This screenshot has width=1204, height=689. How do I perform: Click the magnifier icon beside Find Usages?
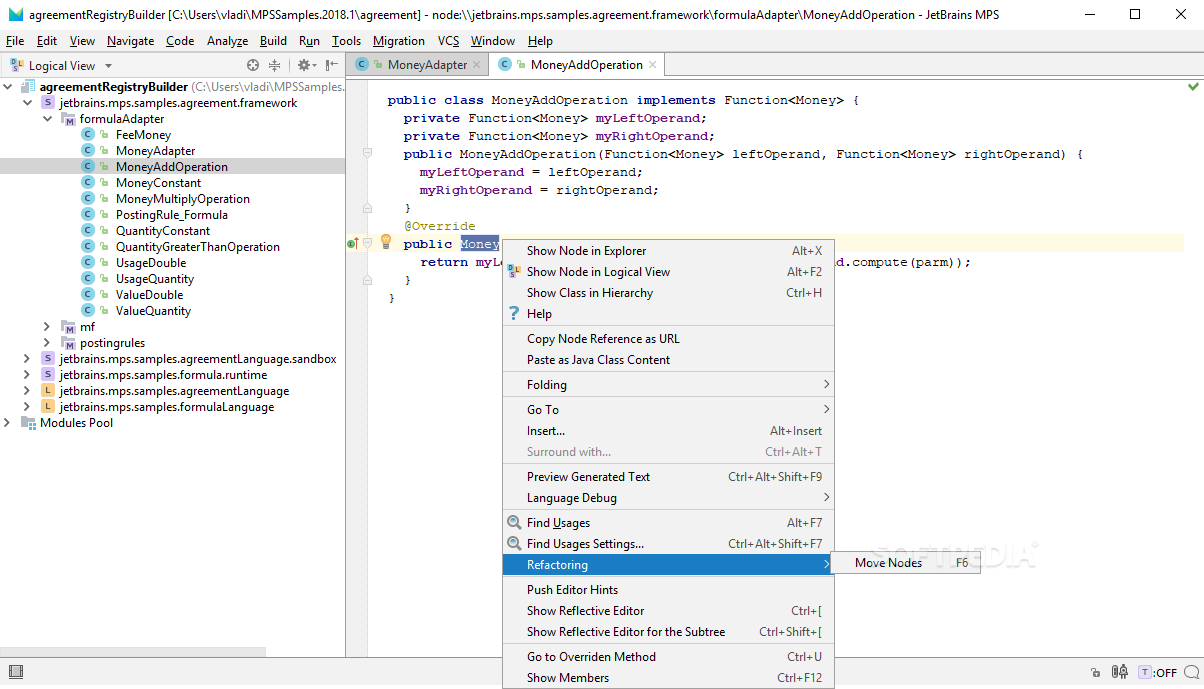(x=514, y=523)
